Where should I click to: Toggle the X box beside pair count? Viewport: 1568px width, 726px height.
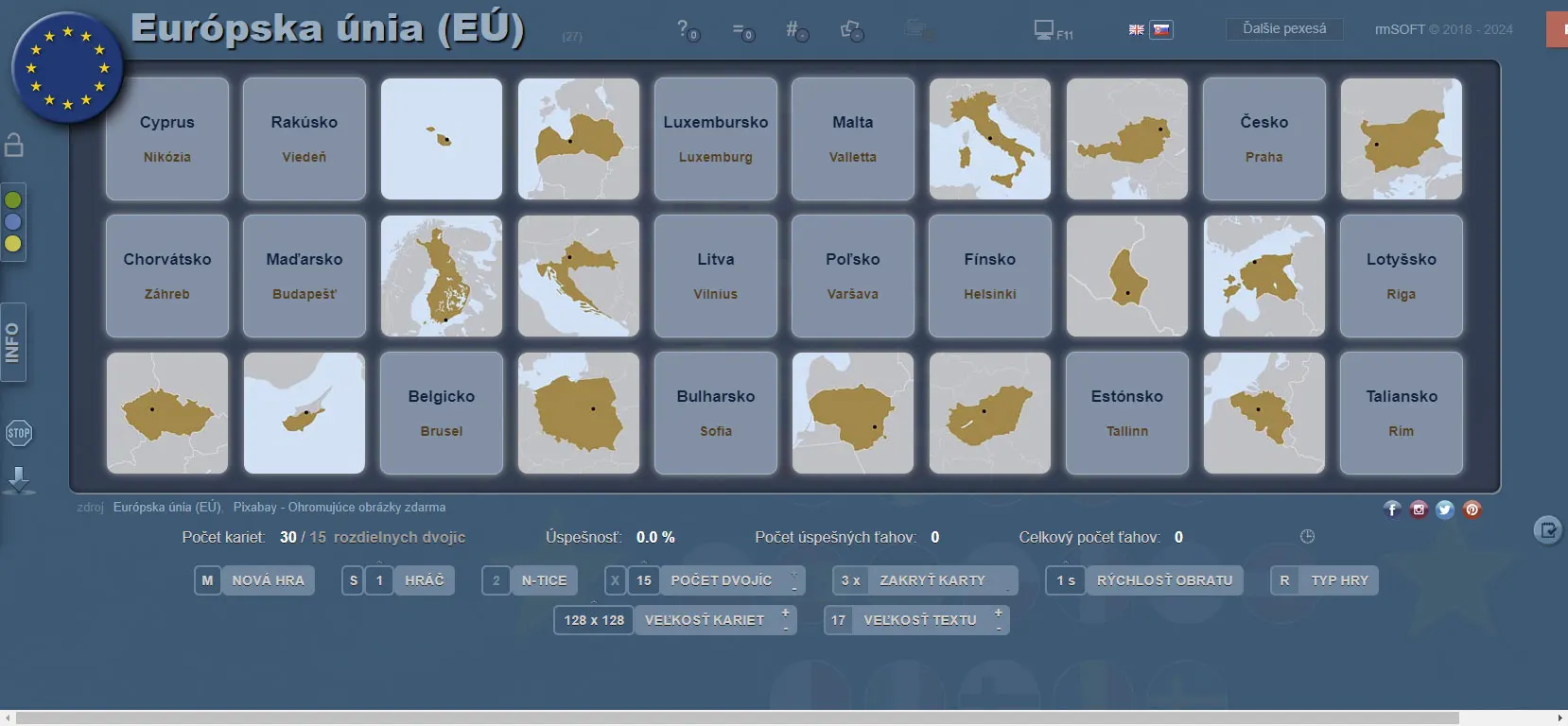click(615, 580)
